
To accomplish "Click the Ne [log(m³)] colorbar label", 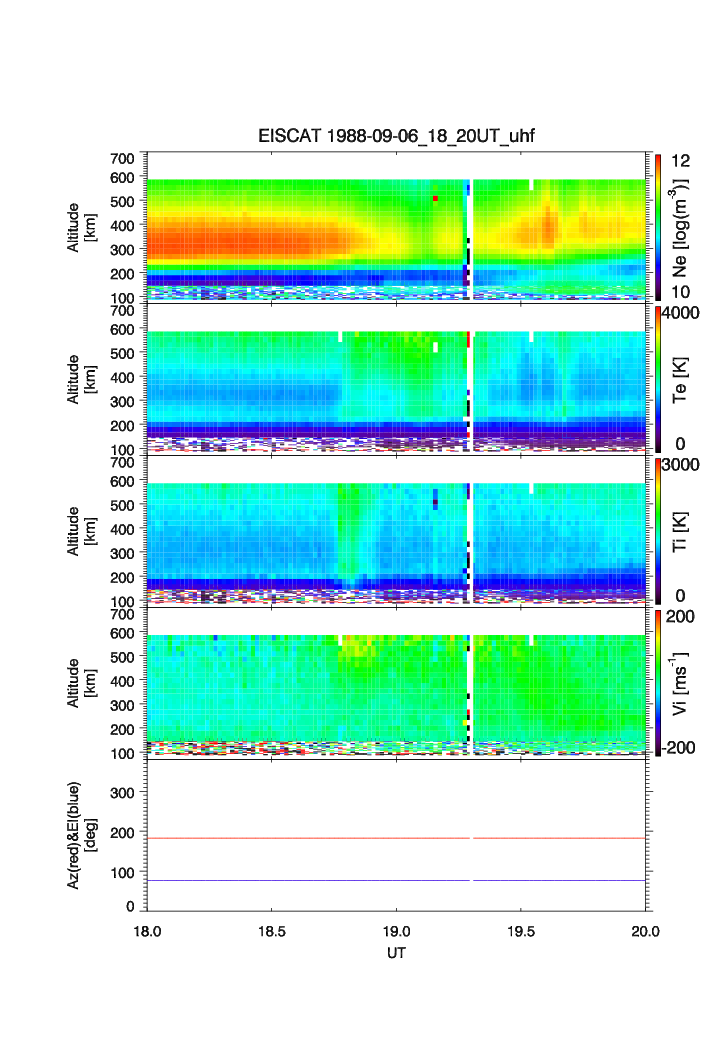I will tap(685, 226).
